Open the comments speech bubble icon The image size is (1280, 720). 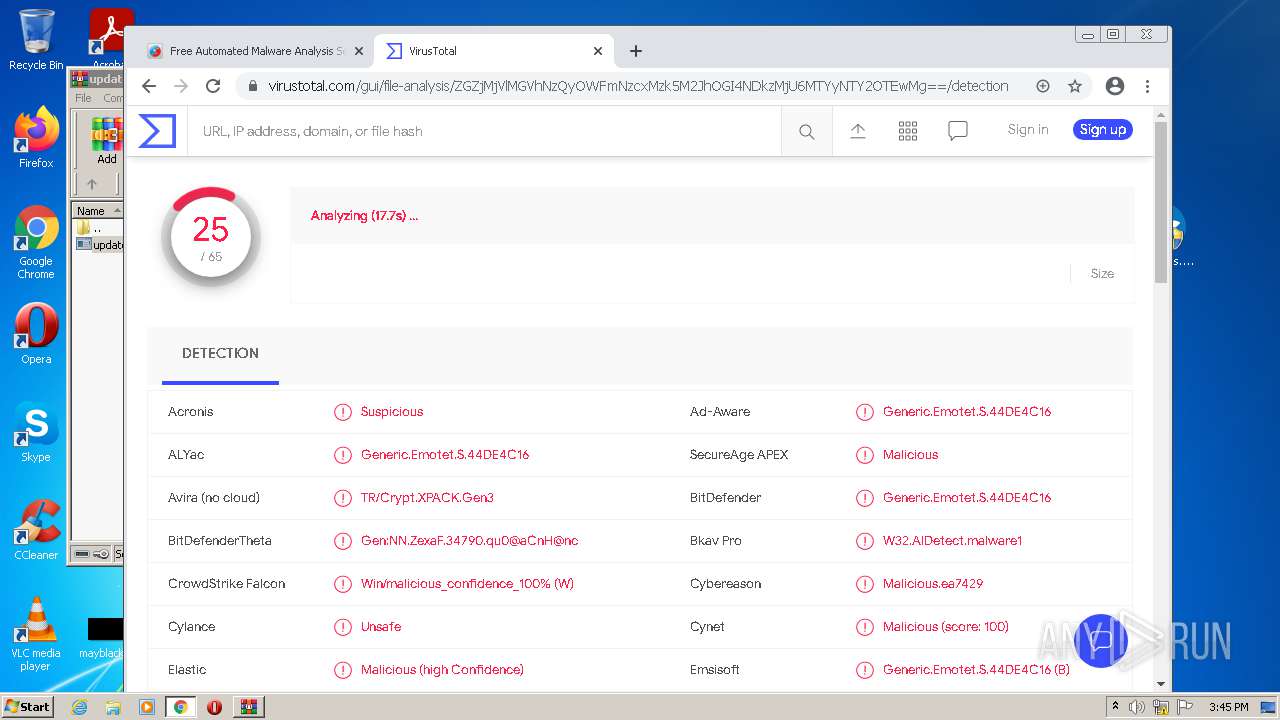click(958, 131)
